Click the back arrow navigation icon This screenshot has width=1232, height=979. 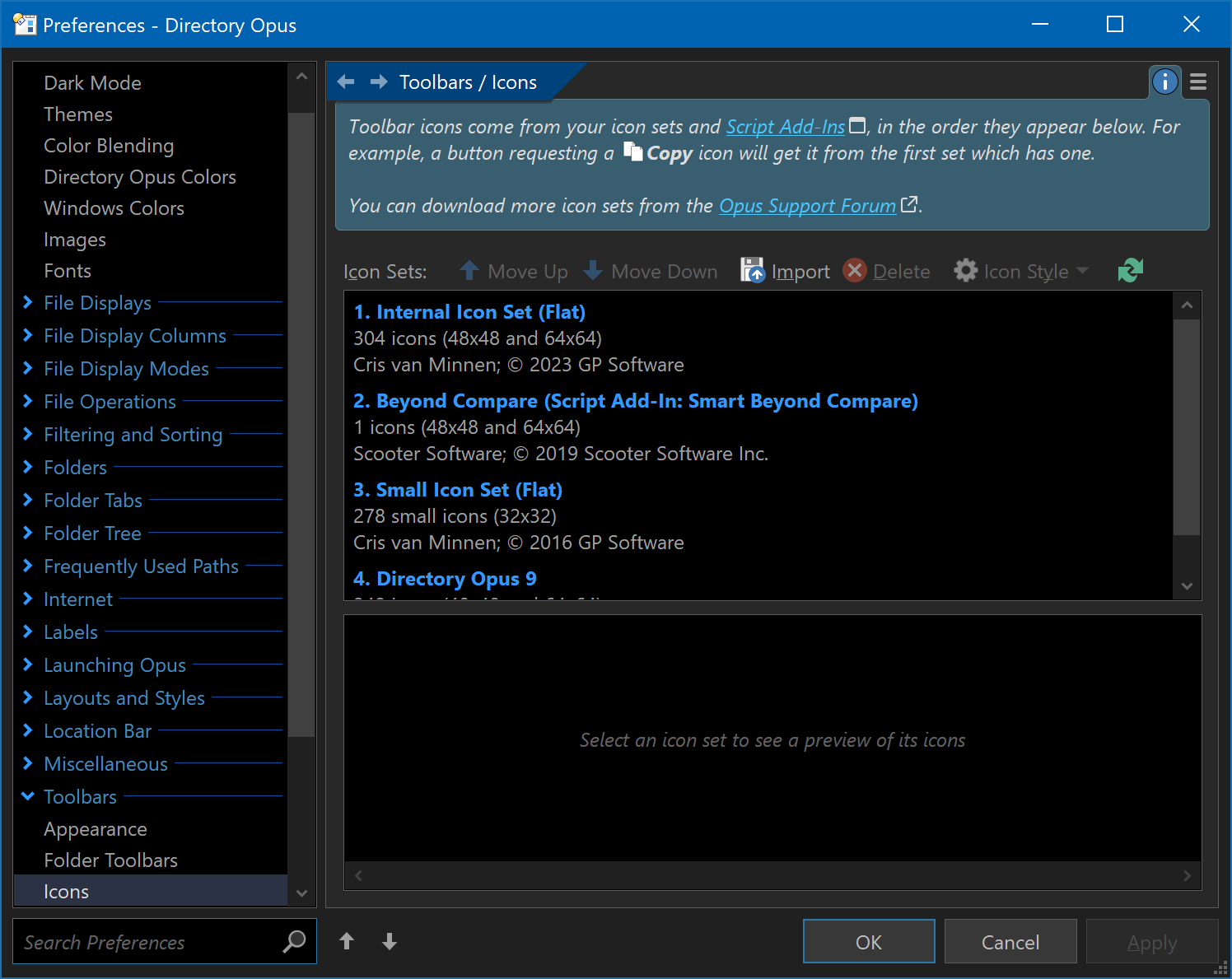[x=346, y=82]
